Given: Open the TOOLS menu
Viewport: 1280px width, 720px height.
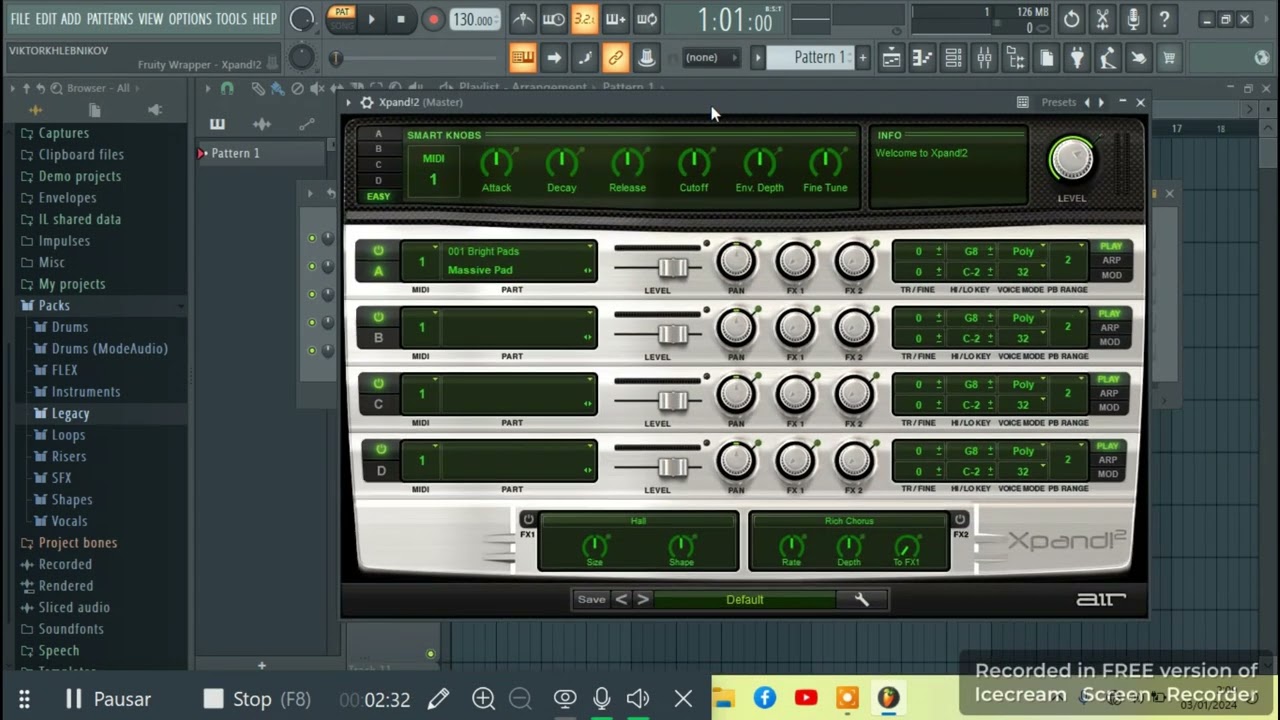Looking at the screenshot, I should click(231, 19).
